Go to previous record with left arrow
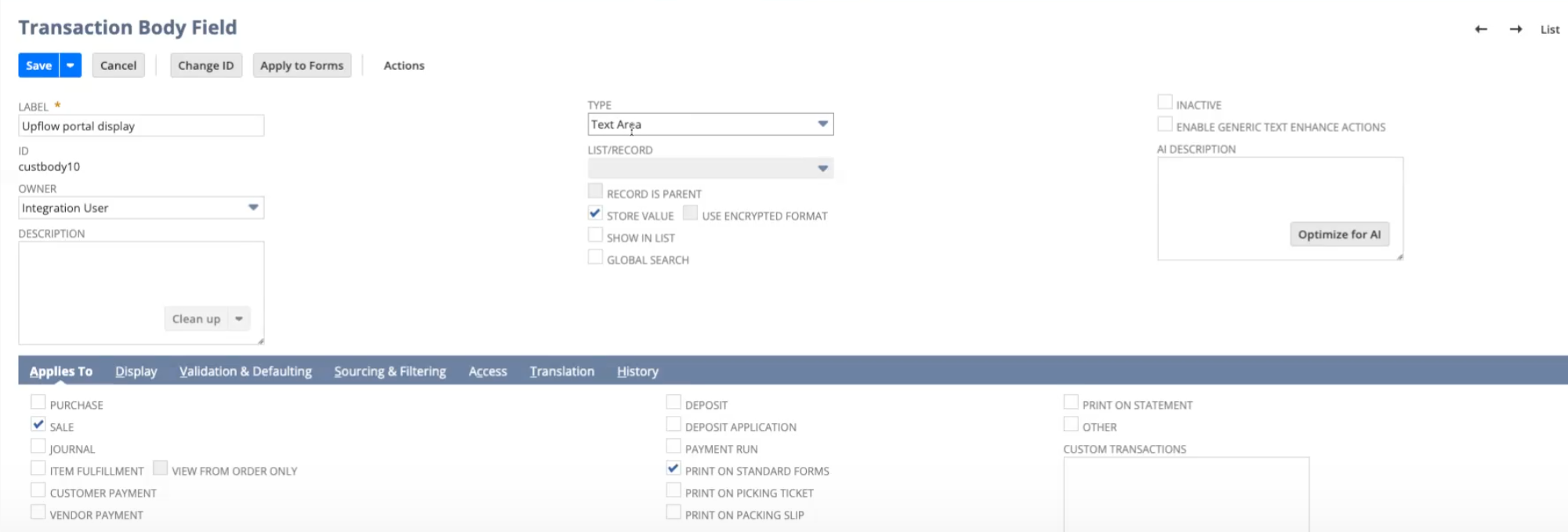This screenshot has width=1568, height=532. 1480,29
